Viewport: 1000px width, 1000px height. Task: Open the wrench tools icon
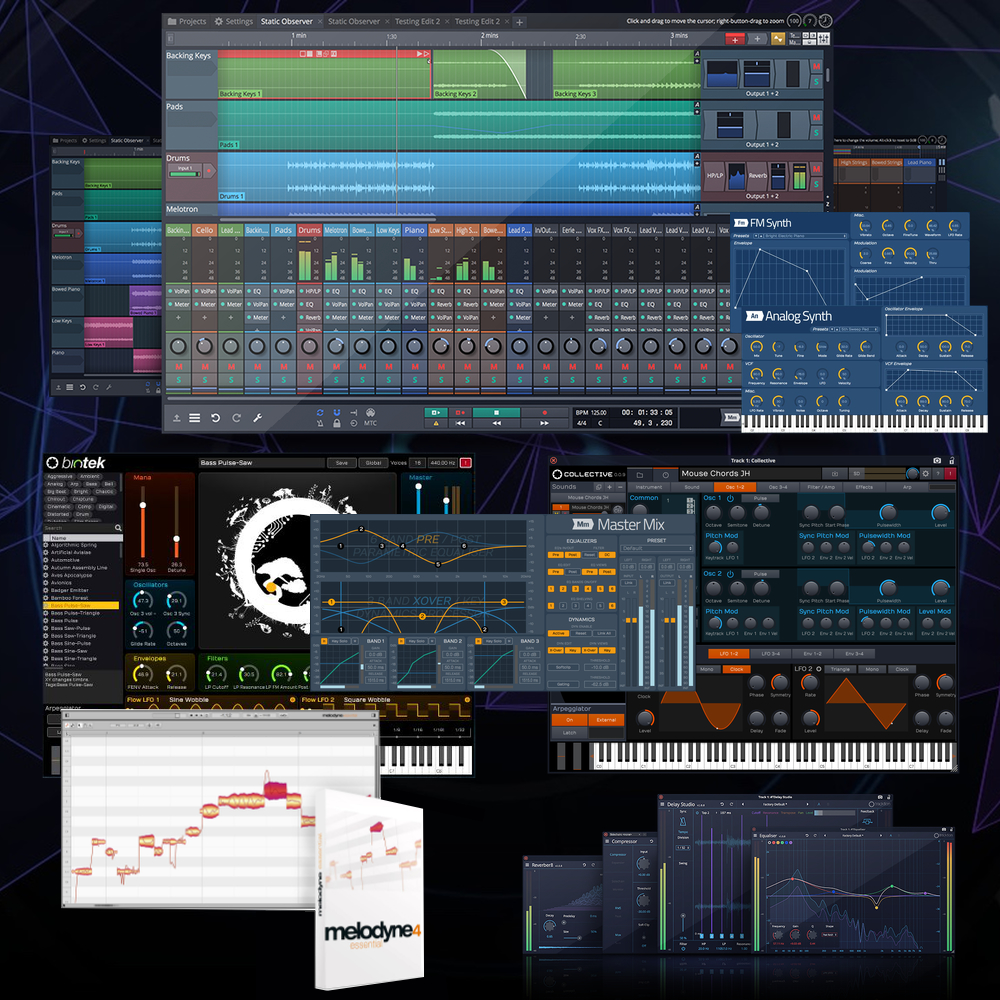(258, 418)
